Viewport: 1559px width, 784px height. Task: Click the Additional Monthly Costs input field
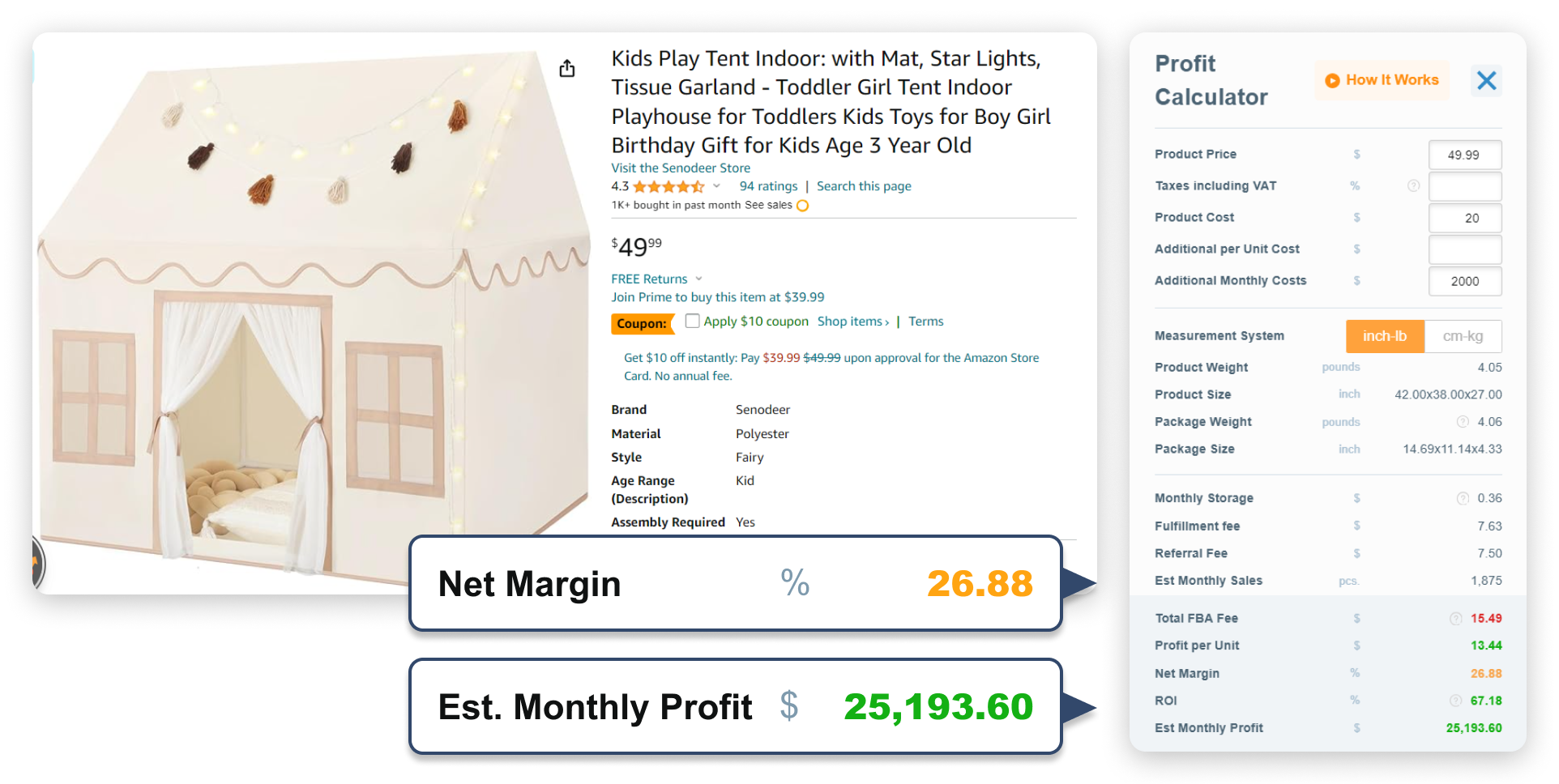[1465, 281]
